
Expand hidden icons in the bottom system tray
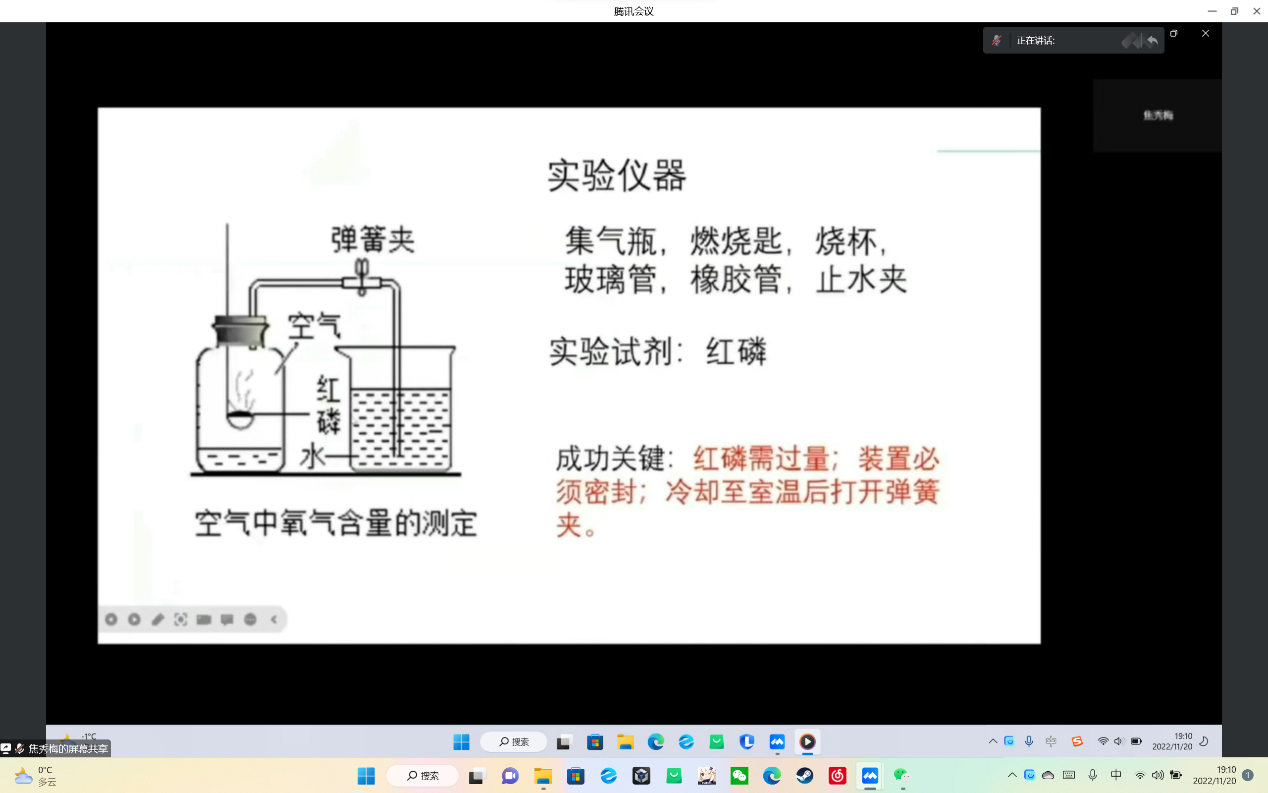point(1012,776)
